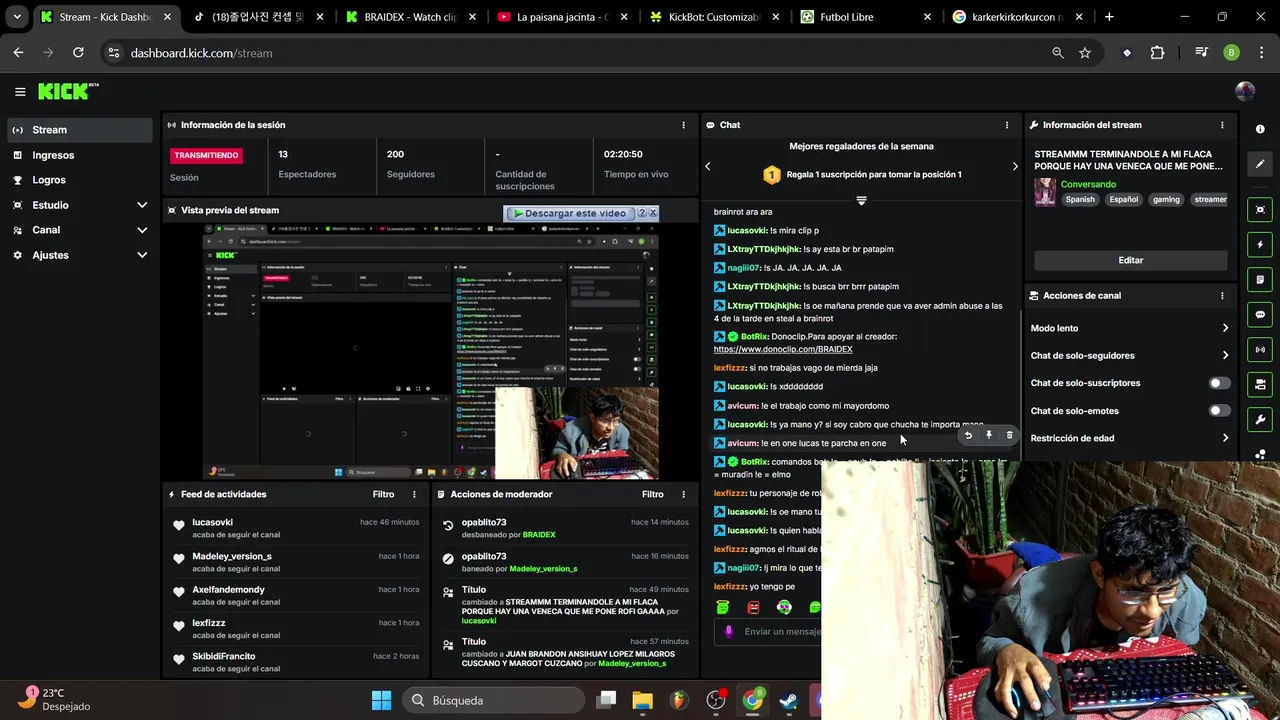Toggle the broadcast signal widget icon

(x=1260, y=350)
